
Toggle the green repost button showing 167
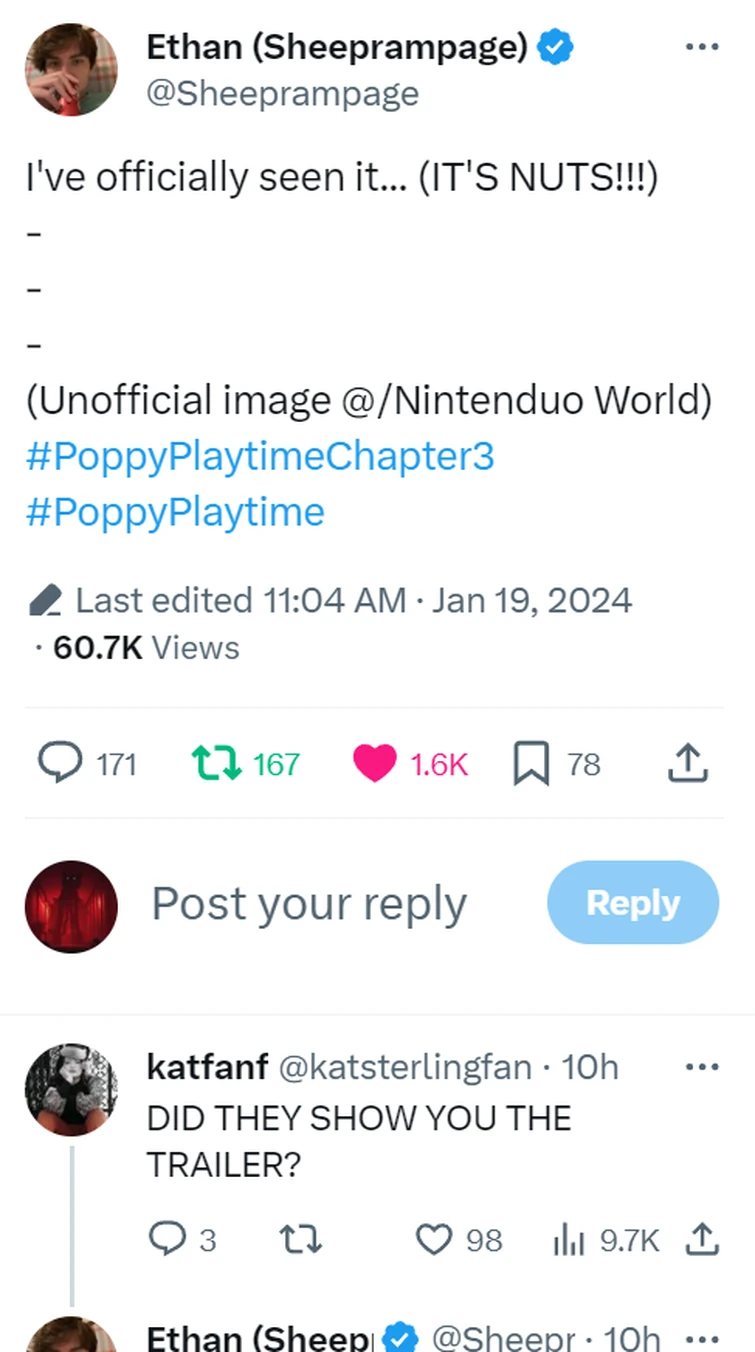point(216,764)
